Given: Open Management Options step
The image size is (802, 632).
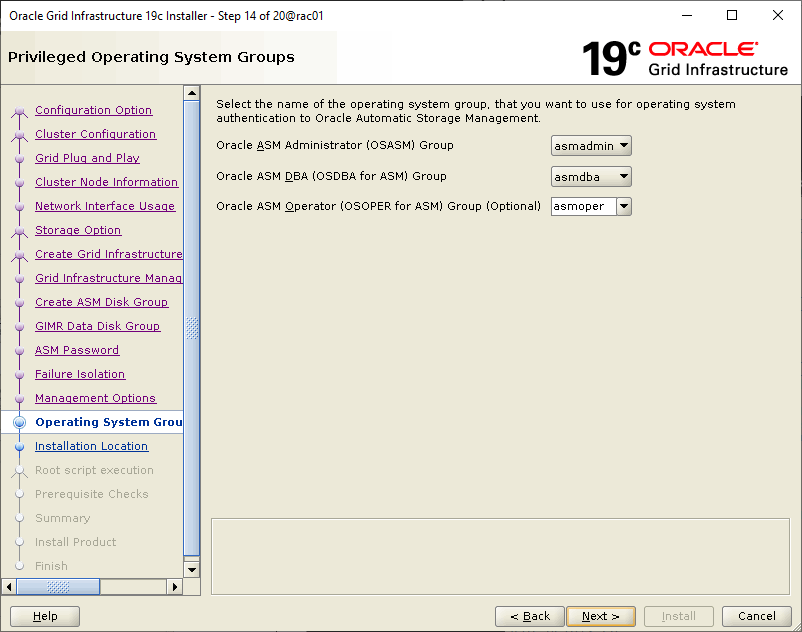Looking at the screenshot, I should [95, 398].
